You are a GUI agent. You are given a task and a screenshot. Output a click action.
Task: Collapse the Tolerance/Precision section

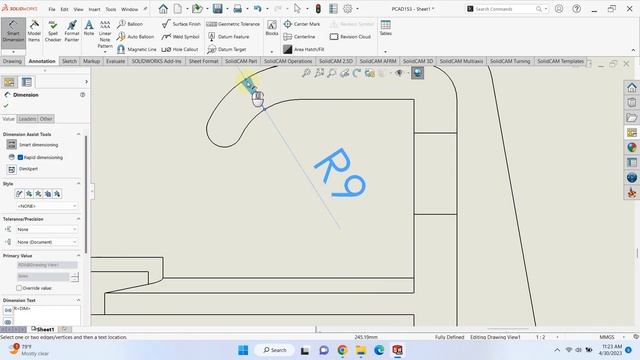pos(78,219)
